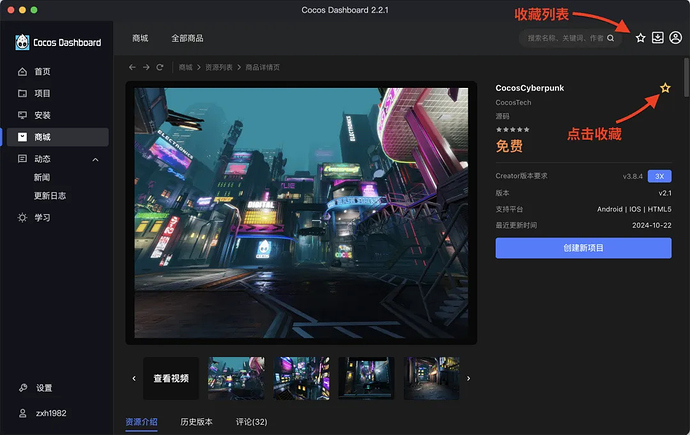Click the page vertical scrollbar

686,78
